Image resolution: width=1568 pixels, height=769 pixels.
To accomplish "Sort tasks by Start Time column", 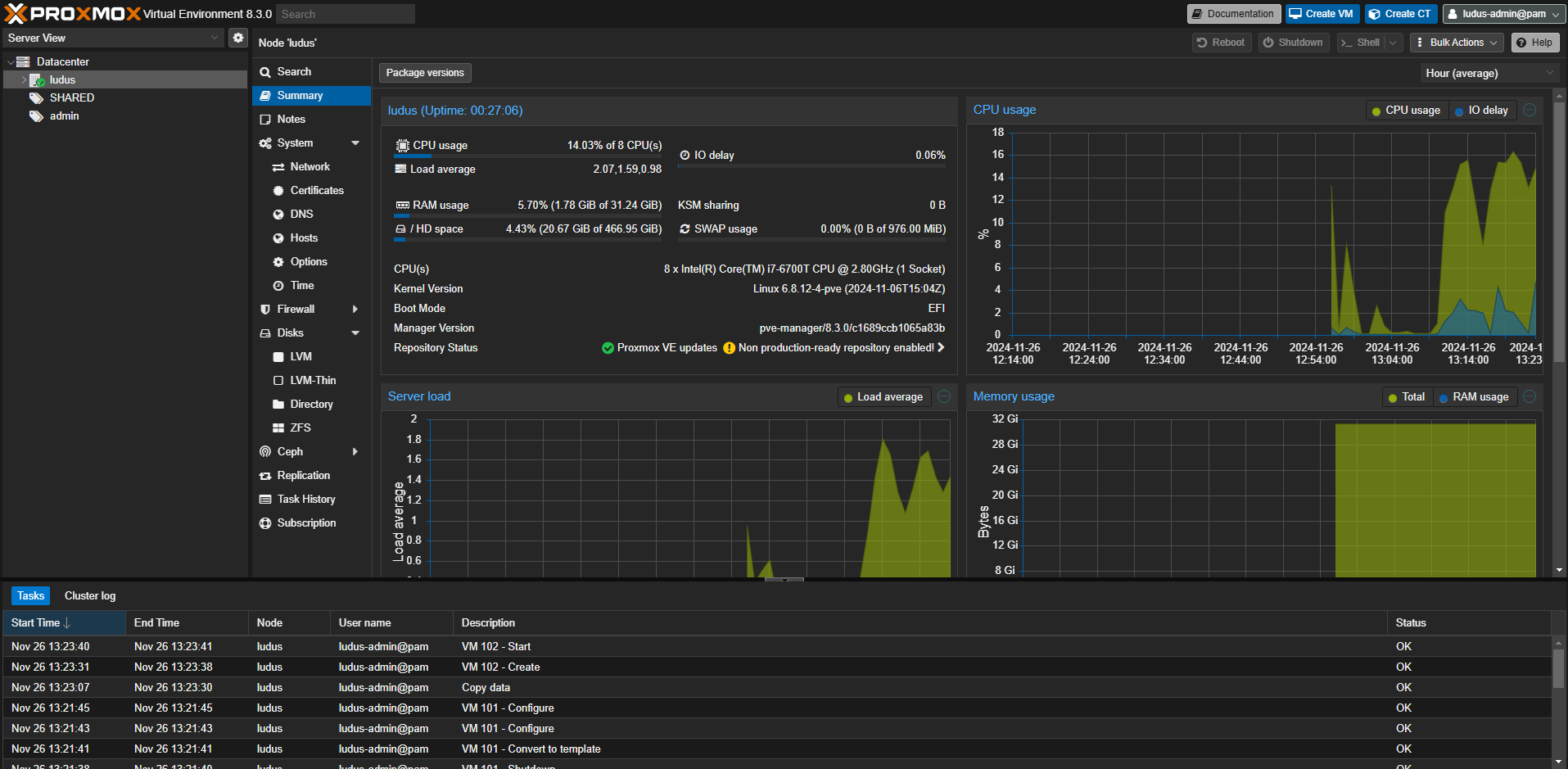I will (x=64, y=623).
